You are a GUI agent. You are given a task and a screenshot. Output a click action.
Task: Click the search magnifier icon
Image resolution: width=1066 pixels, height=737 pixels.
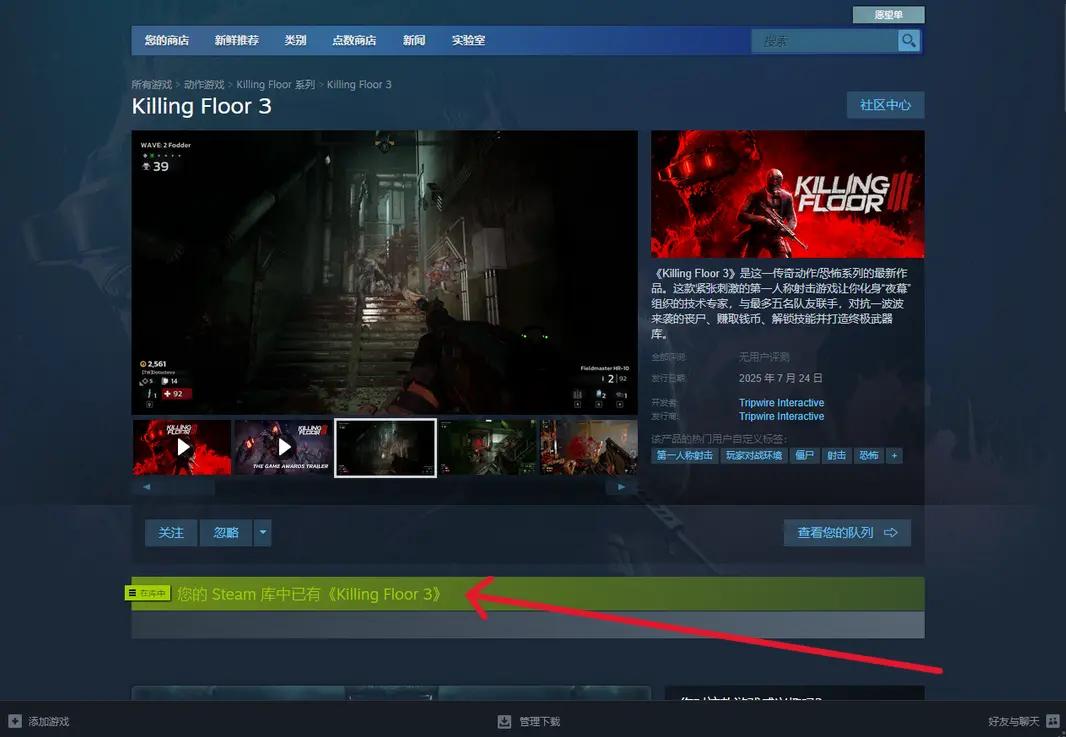tap(908, 41)
